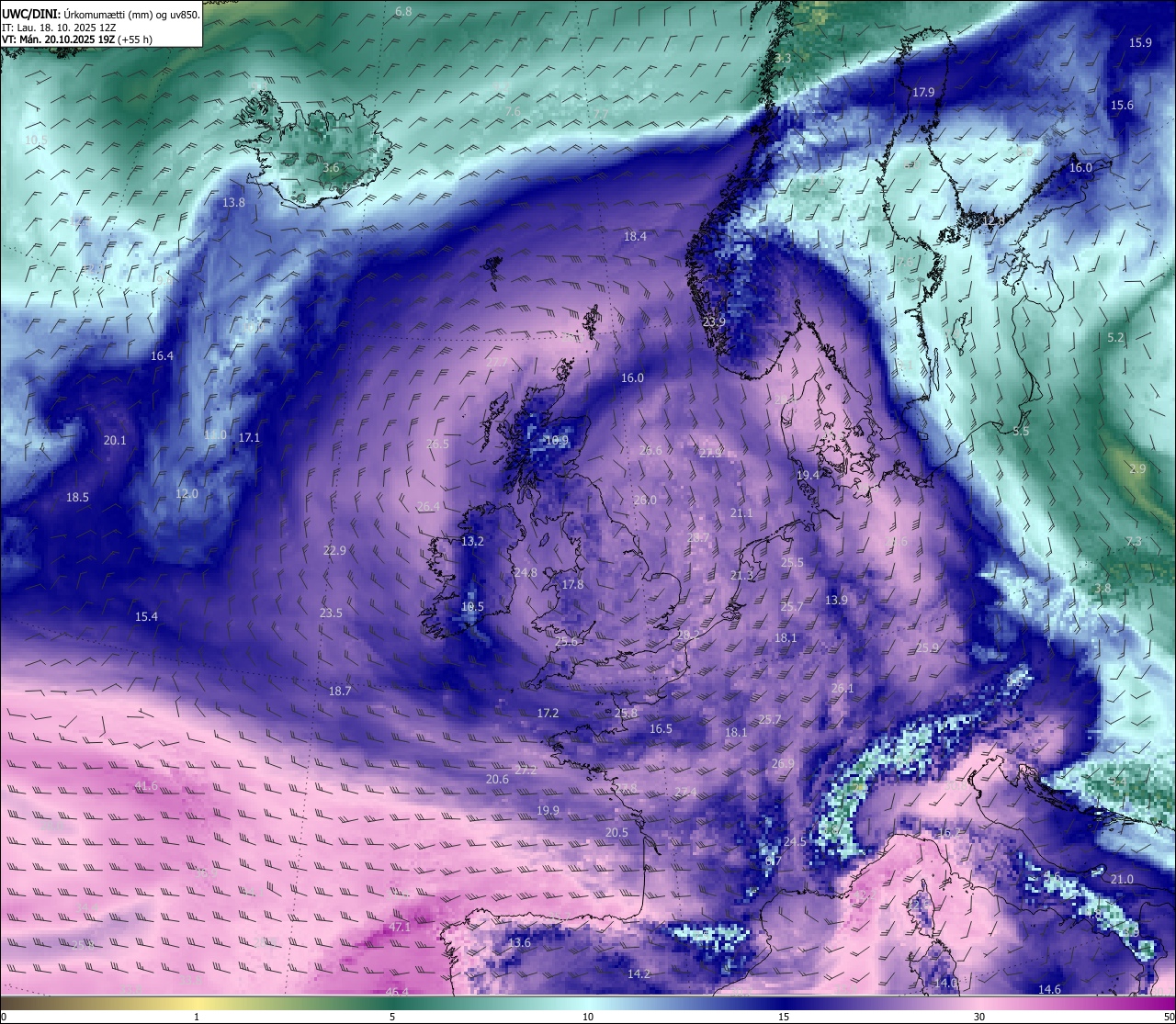Click the map value '26.9'

coord(783,763)
